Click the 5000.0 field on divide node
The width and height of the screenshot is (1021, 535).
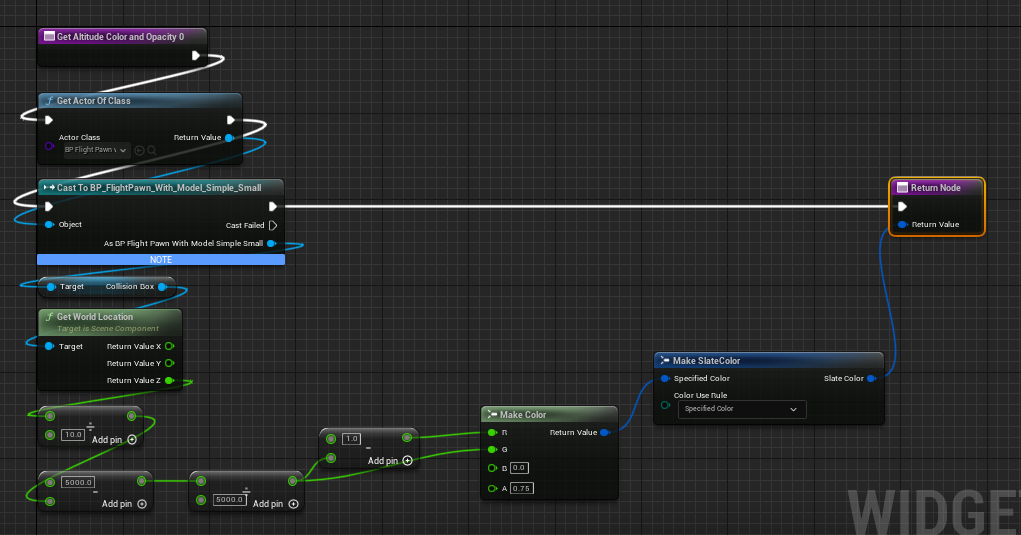pos(229,500)
